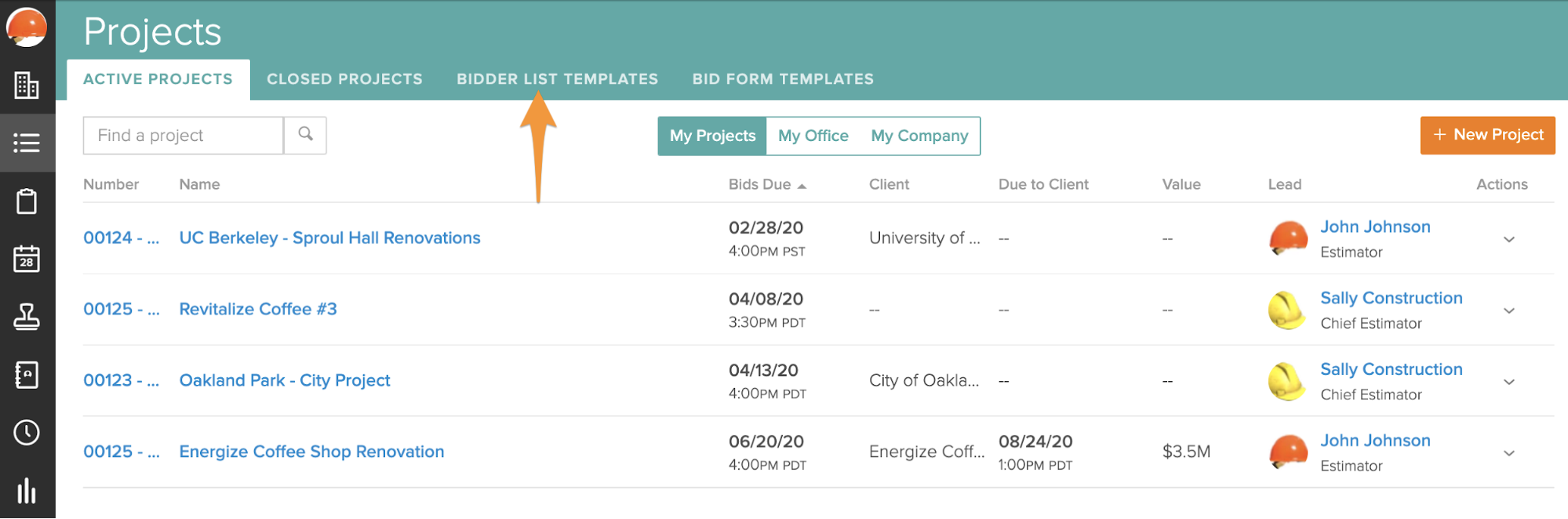Expand actions for Energize Coffee Shop row
Viewport: 1568px width, 519px height.
(x=1508, y=453)
